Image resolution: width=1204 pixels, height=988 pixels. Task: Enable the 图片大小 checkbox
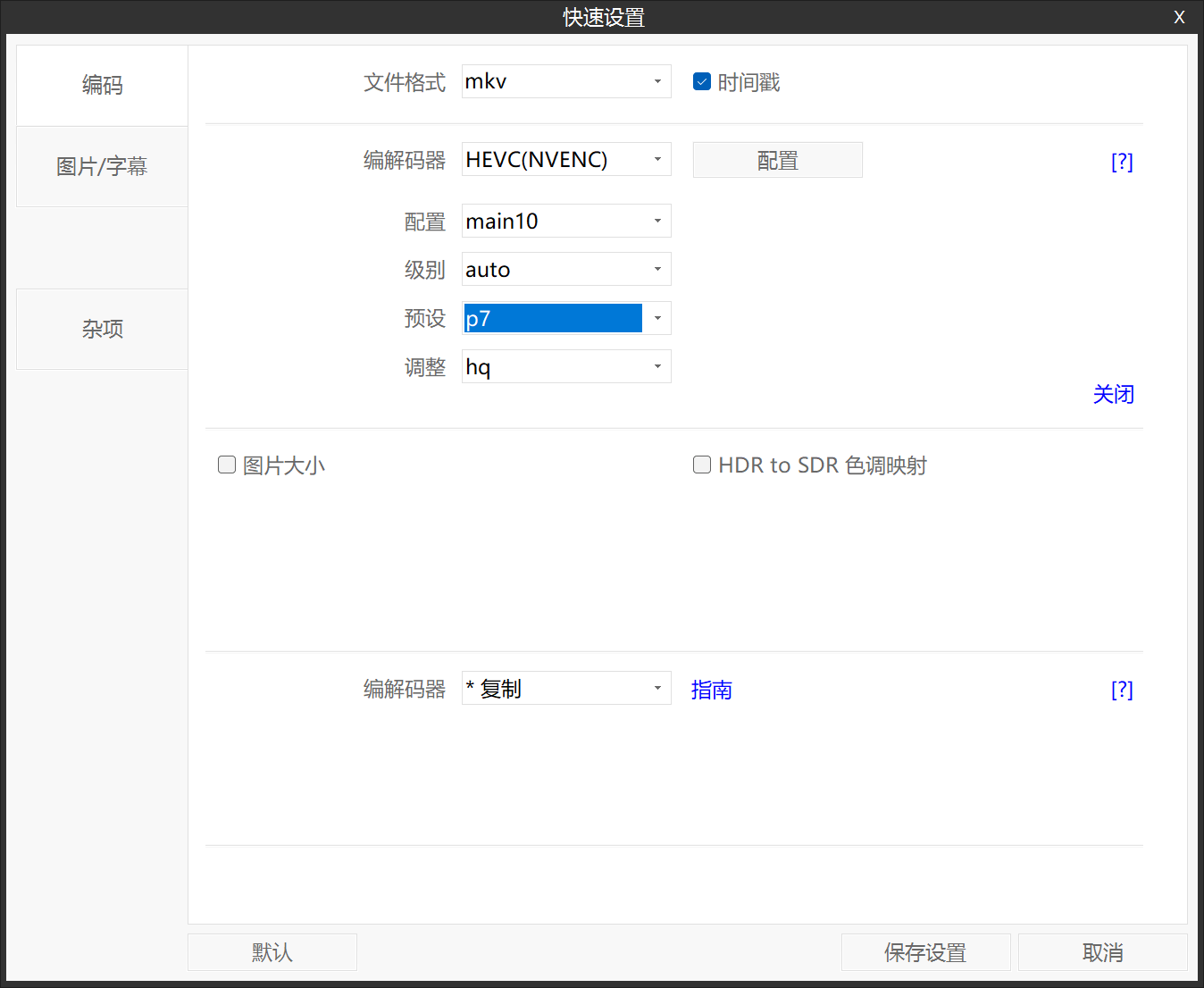point(227,465)
